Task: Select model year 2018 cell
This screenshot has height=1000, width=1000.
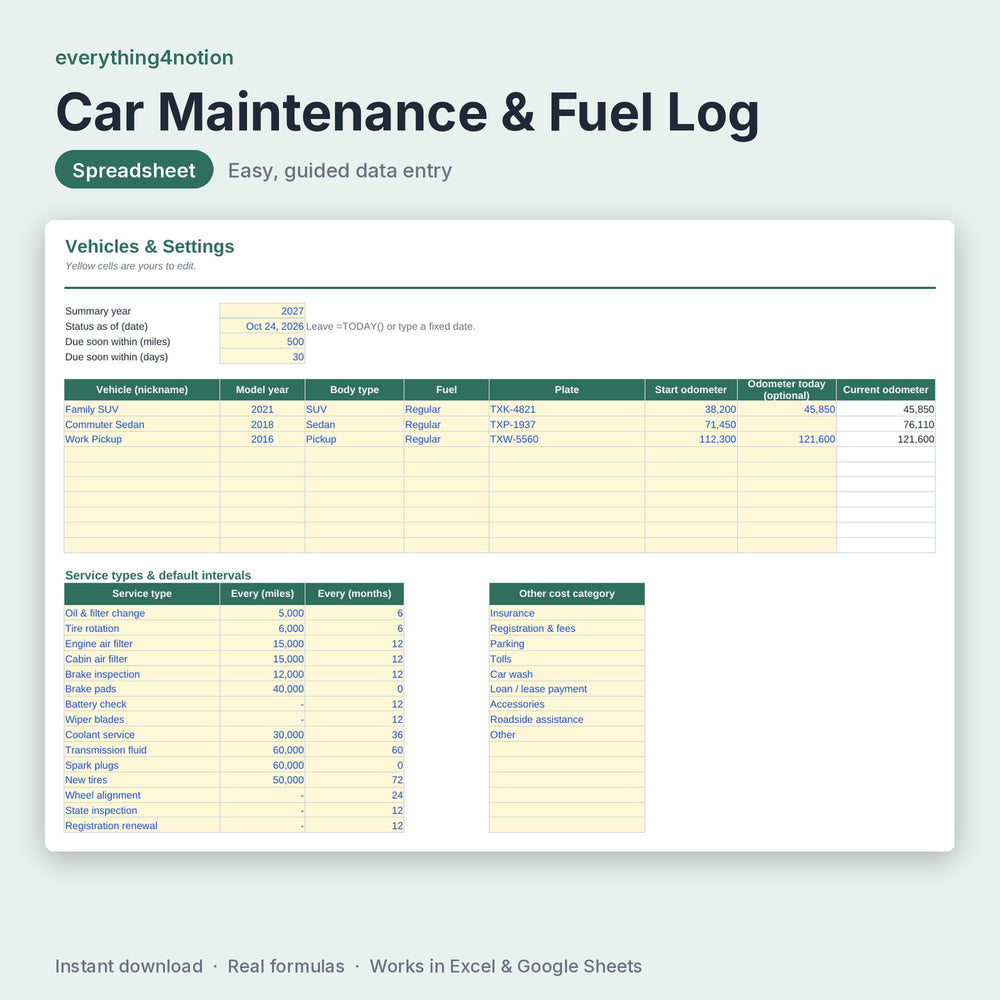Action: [262, 424]
